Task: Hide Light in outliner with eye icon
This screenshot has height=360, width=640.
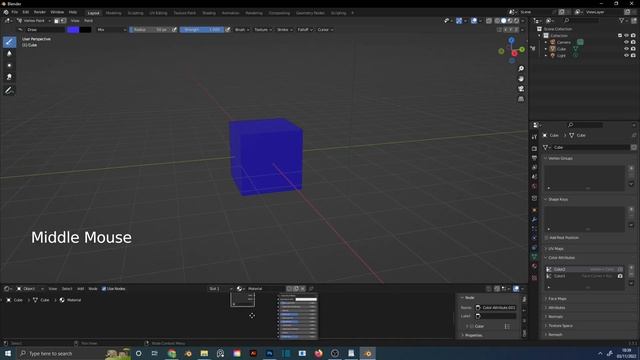Action: pos(626,55)
